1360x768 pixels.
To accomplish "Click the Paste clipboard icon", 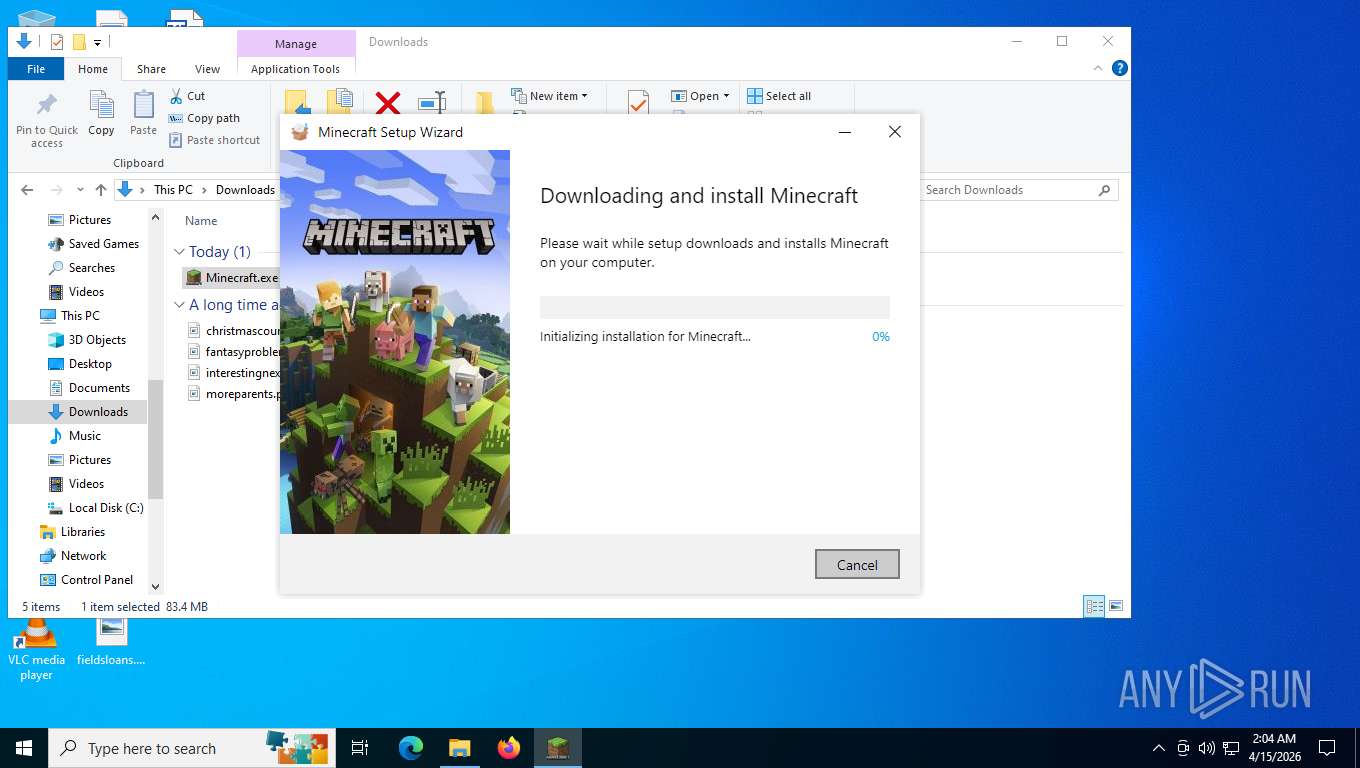I will [x=143, y=113].
